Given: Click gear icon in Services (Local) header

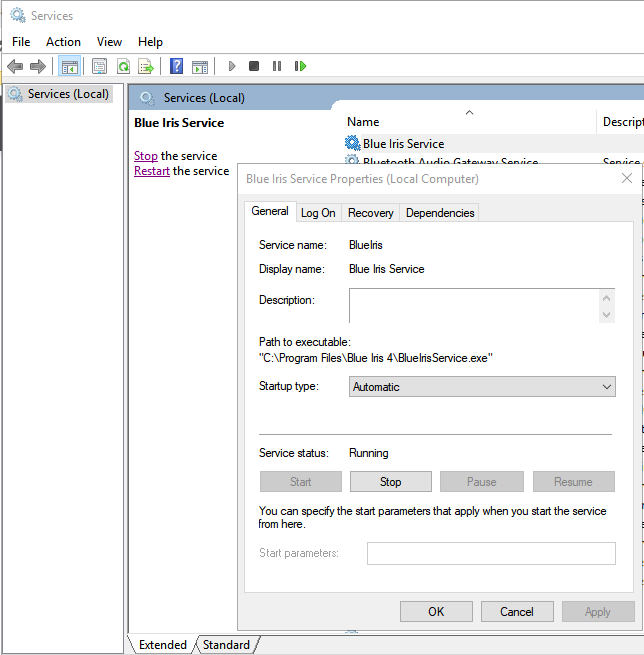Looking at the screenshot, I should coord(147,98).
